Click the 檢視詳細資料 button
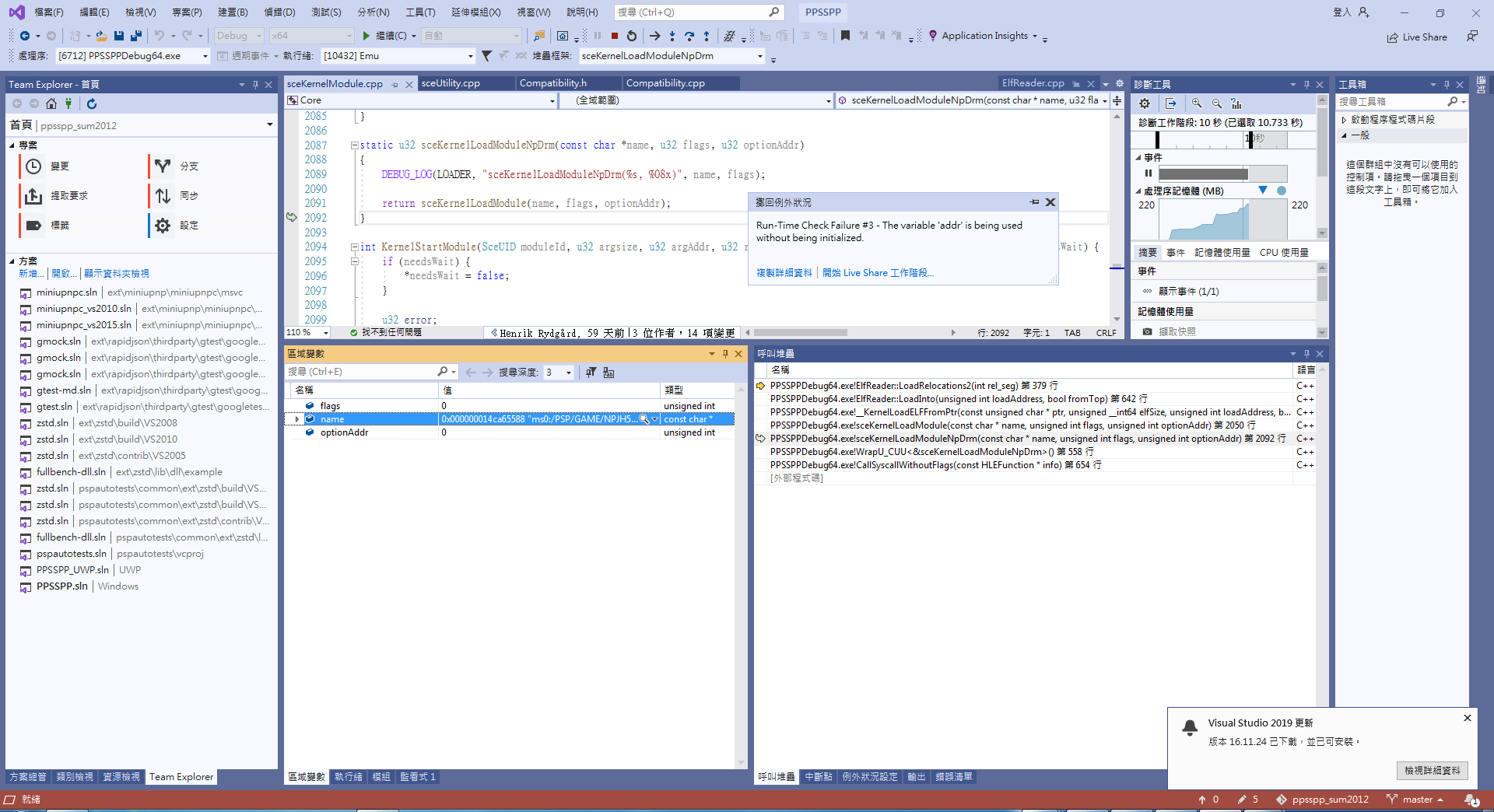 click(x=1433, y=771)
